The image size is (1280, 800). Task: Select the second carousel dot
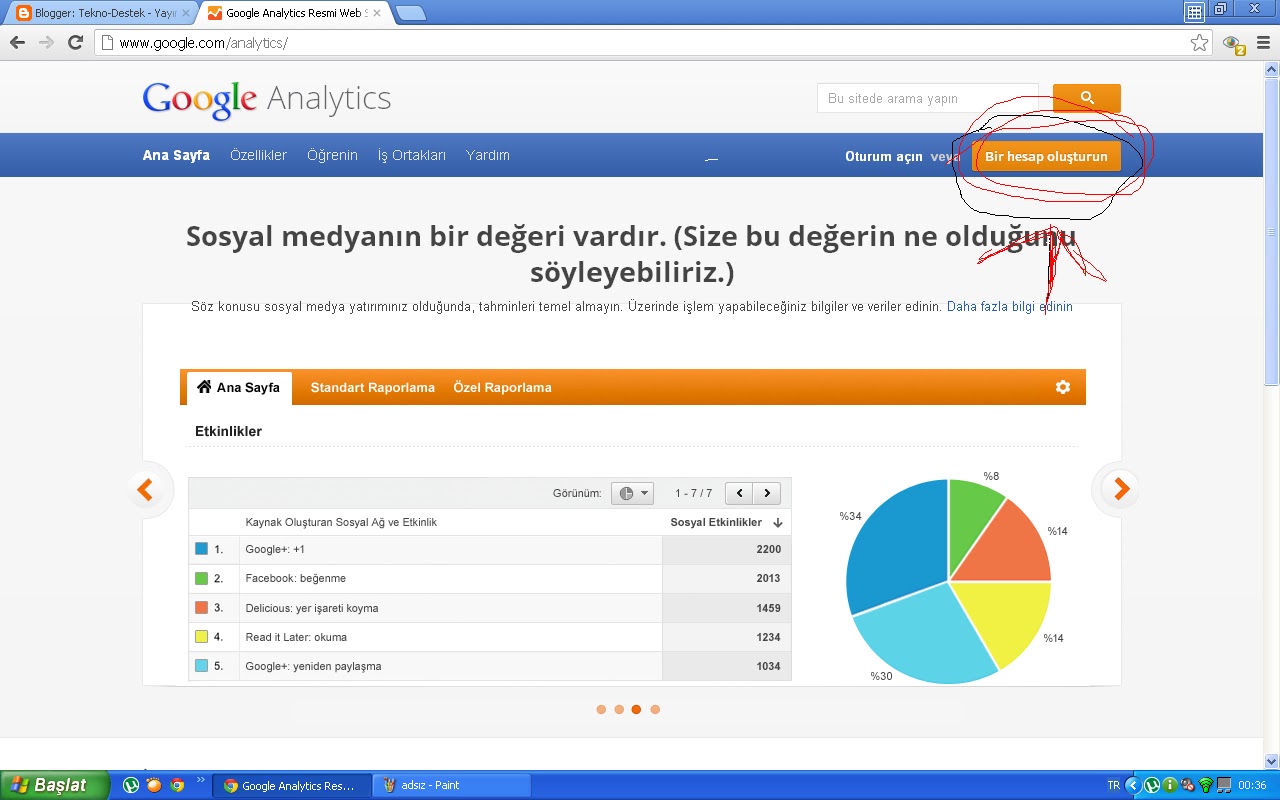619,709
